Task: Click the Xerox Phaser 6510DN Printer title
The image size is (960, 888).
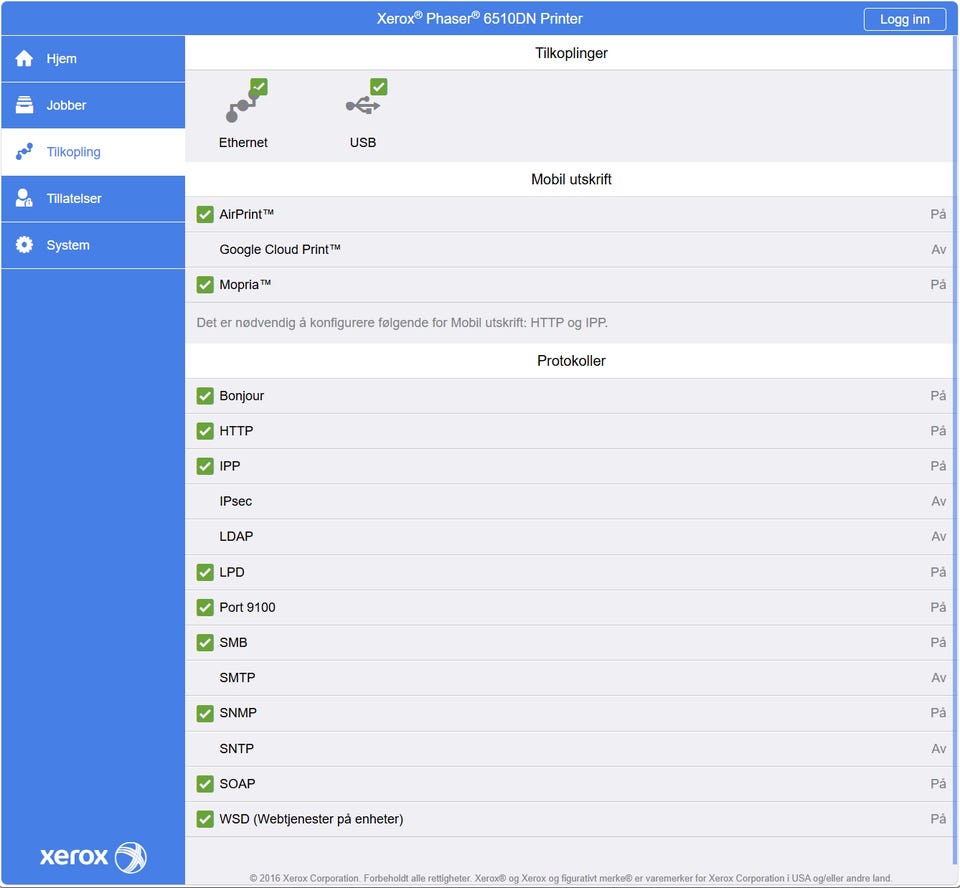Action: coord(479,18)
